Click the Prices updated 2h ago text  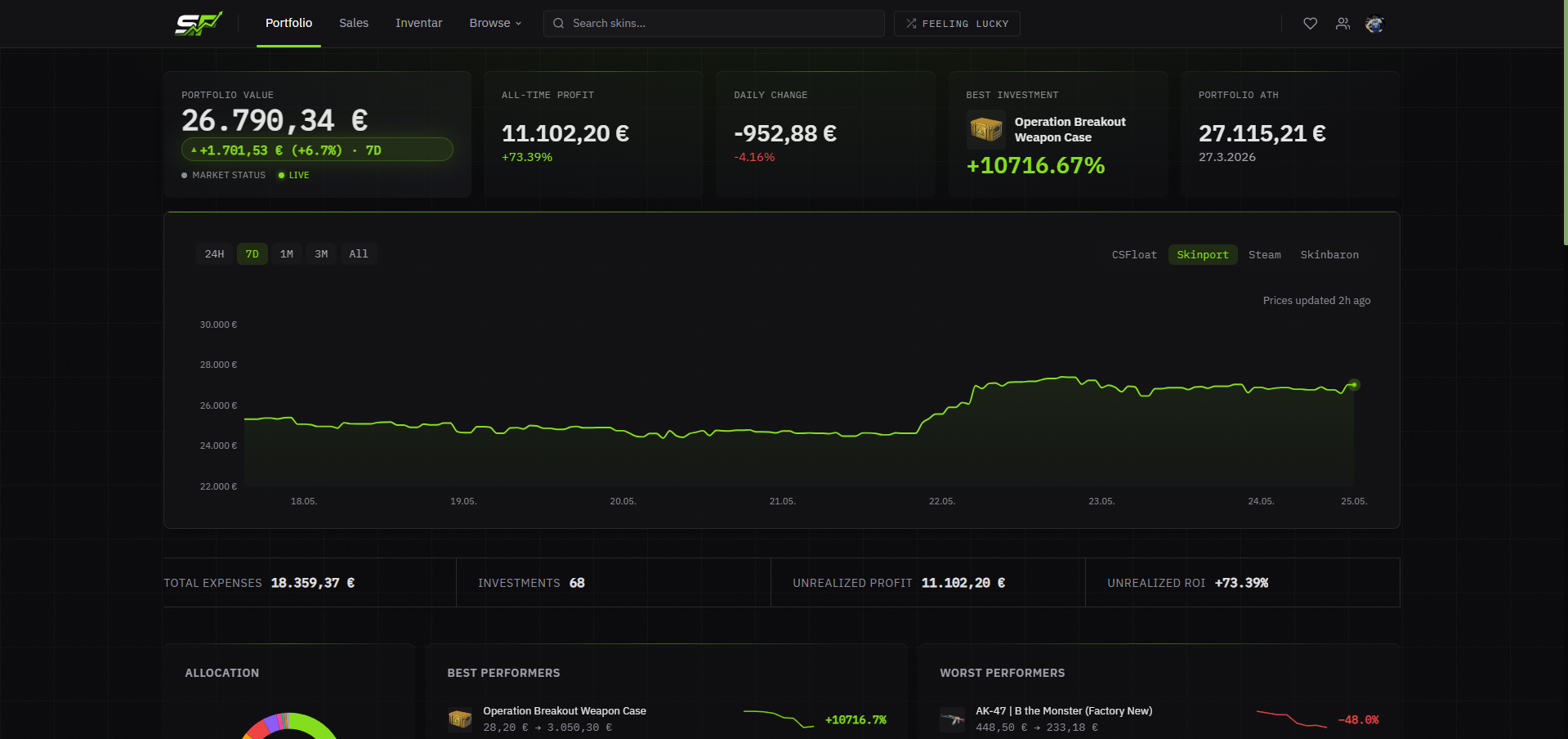coord(1317,301)
